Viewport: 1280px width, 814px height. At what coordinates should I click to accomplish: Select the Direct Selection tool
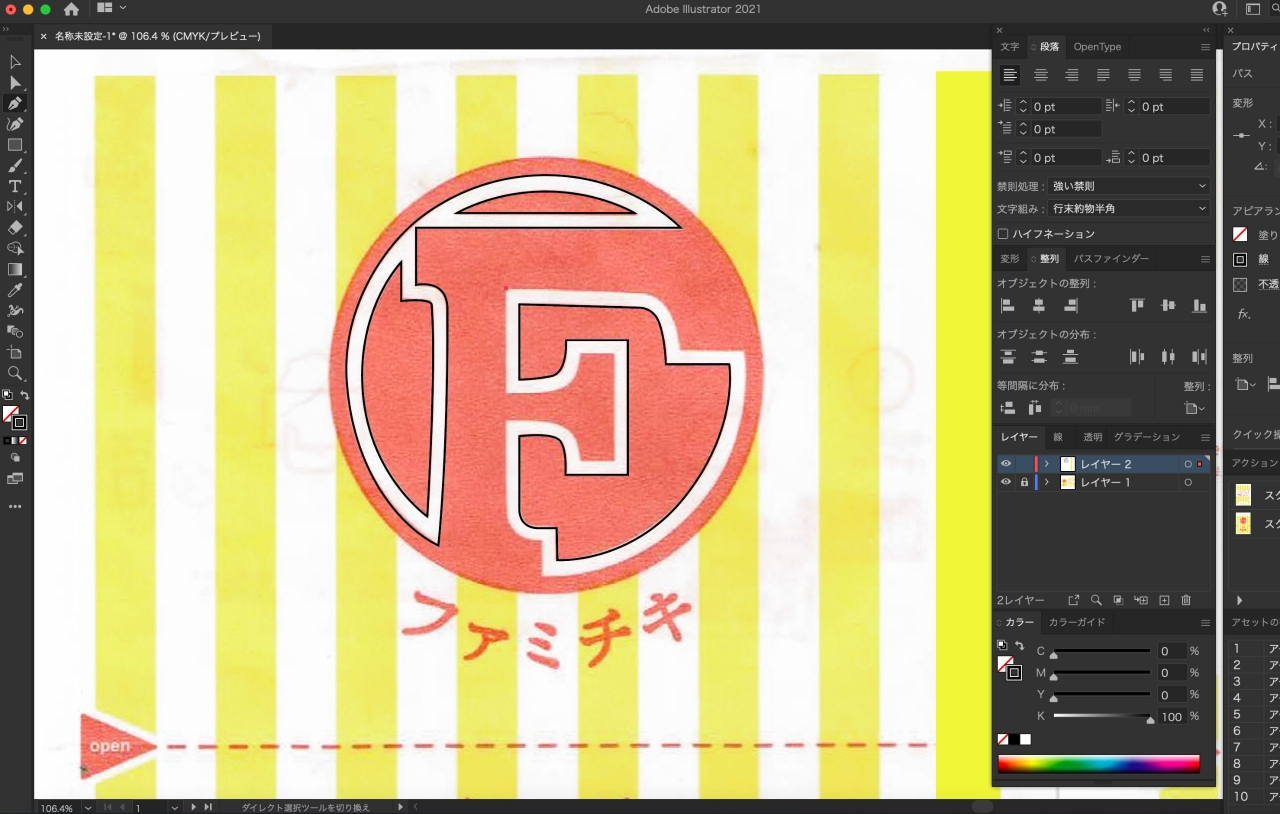[15, 83]
